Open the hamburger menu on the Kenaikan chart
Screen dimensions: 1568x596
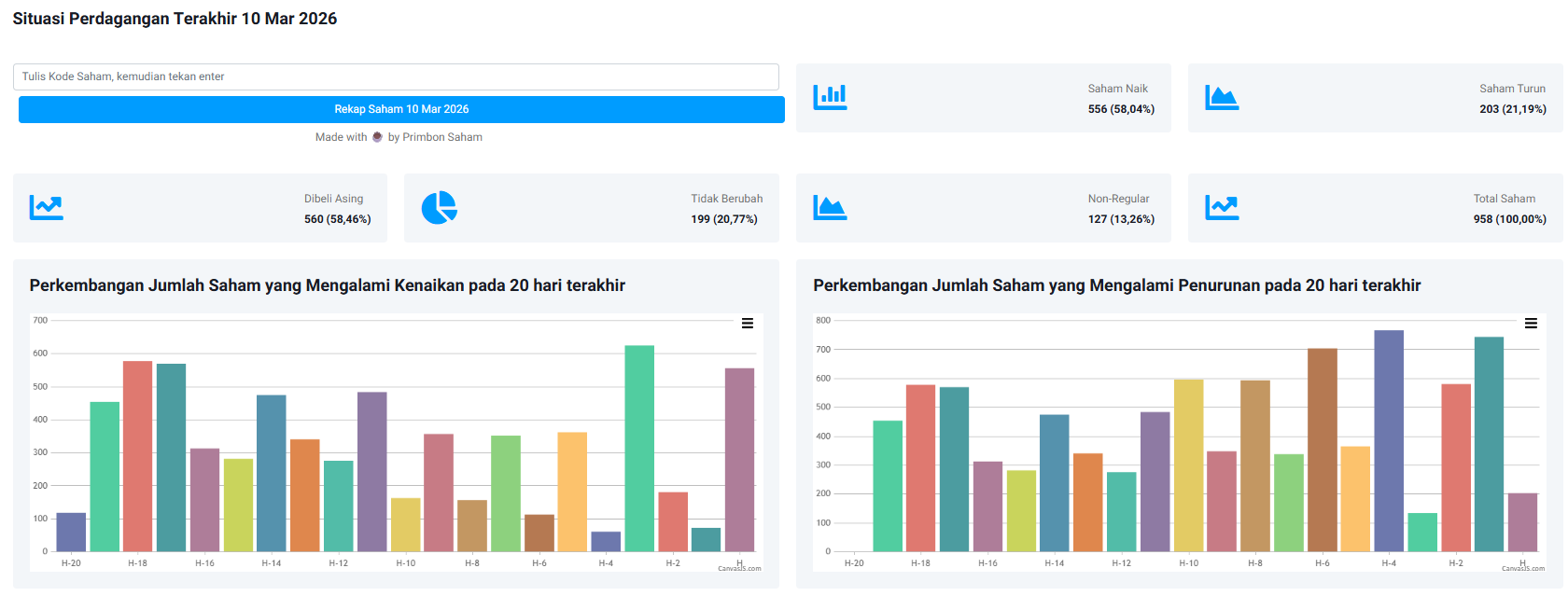[748, 324]
